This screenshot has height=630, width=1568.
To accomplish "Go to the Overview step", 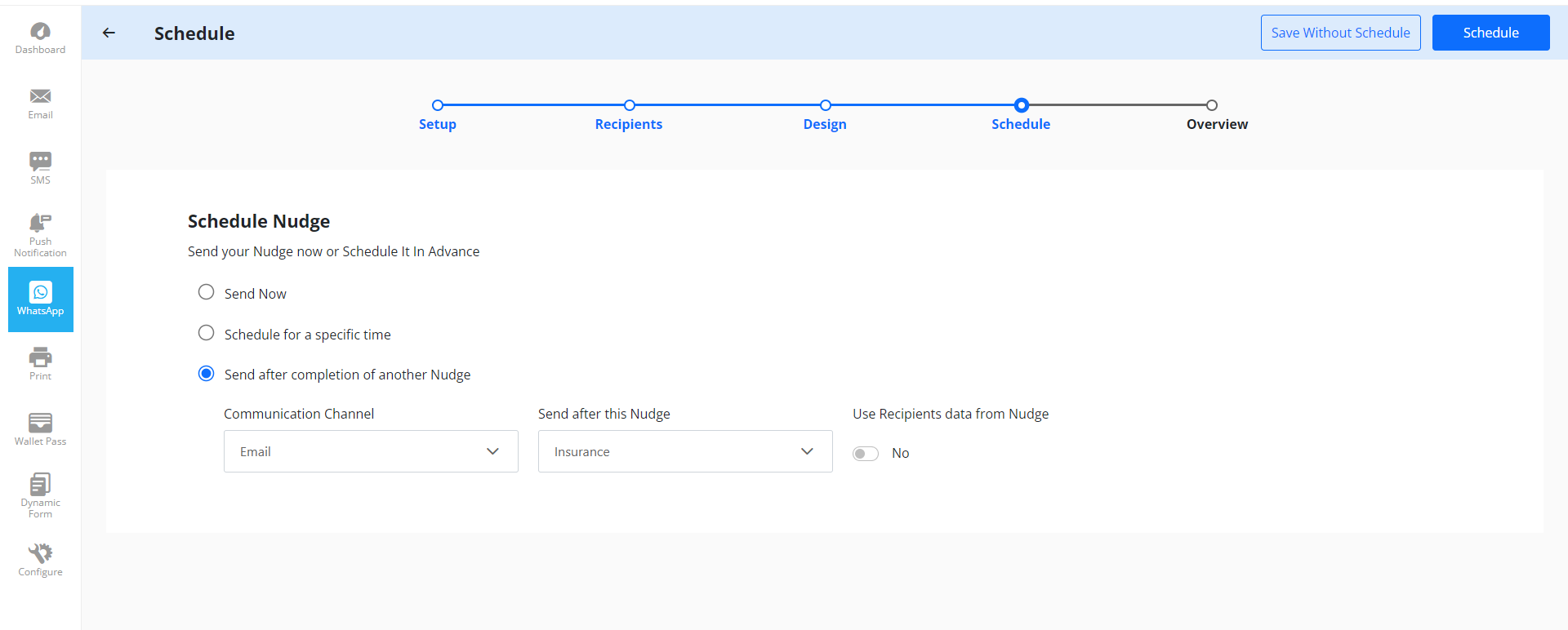I will (x=1217, y=124).
